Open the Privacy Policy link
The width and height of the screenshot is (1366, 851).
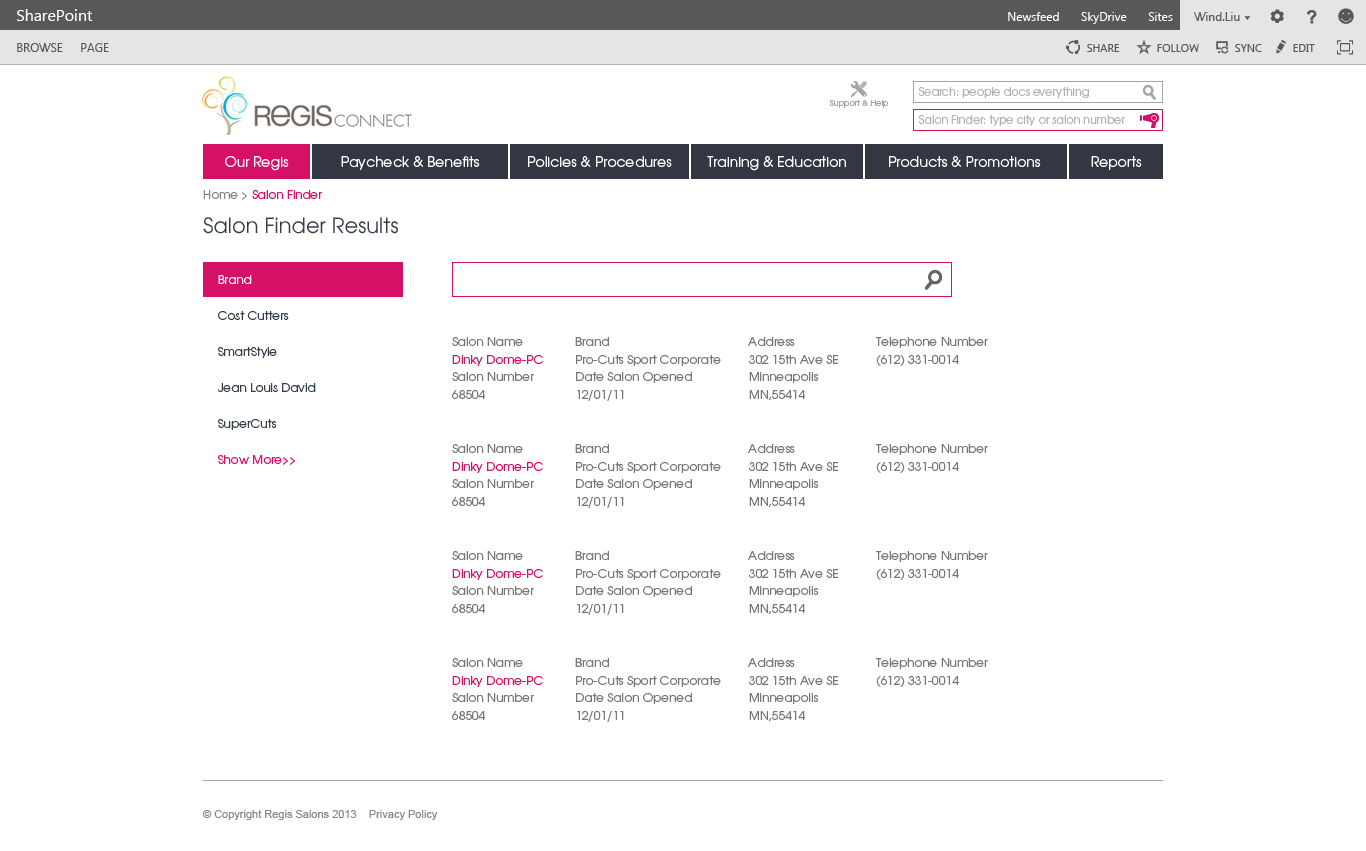point(403,814)
